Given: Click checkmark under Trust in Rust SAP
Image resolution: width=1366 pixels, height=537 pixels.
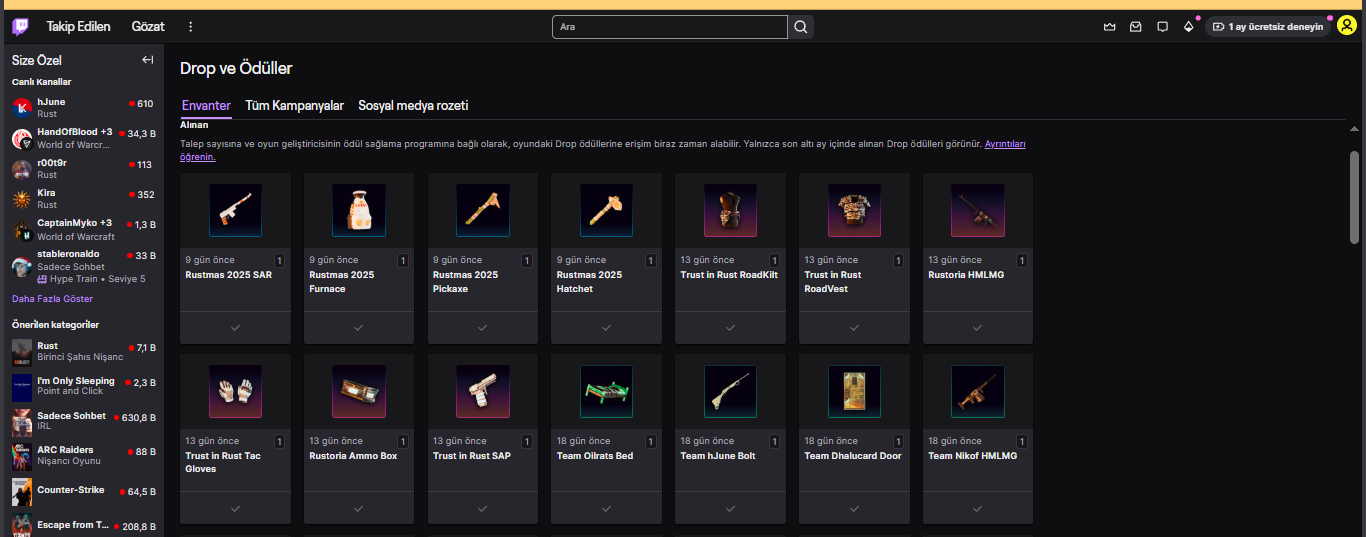Looking at the screenshot, I should pyautogui.click(x=483, y=508).
